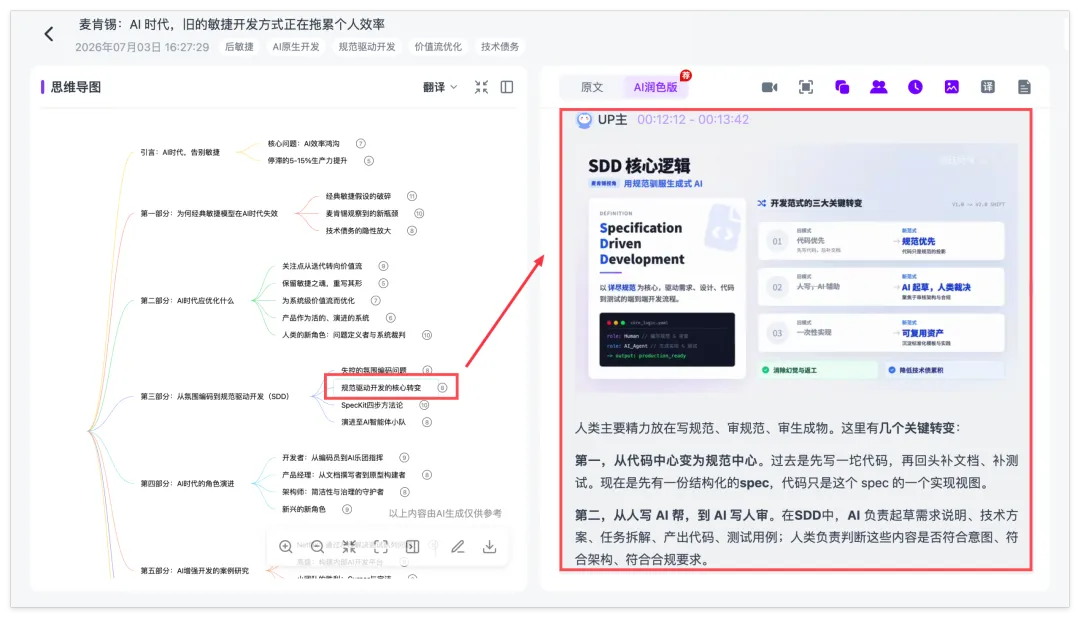Zoom out on the mind map
Viewport: 1080px width, 618px height.
[317, 546]
